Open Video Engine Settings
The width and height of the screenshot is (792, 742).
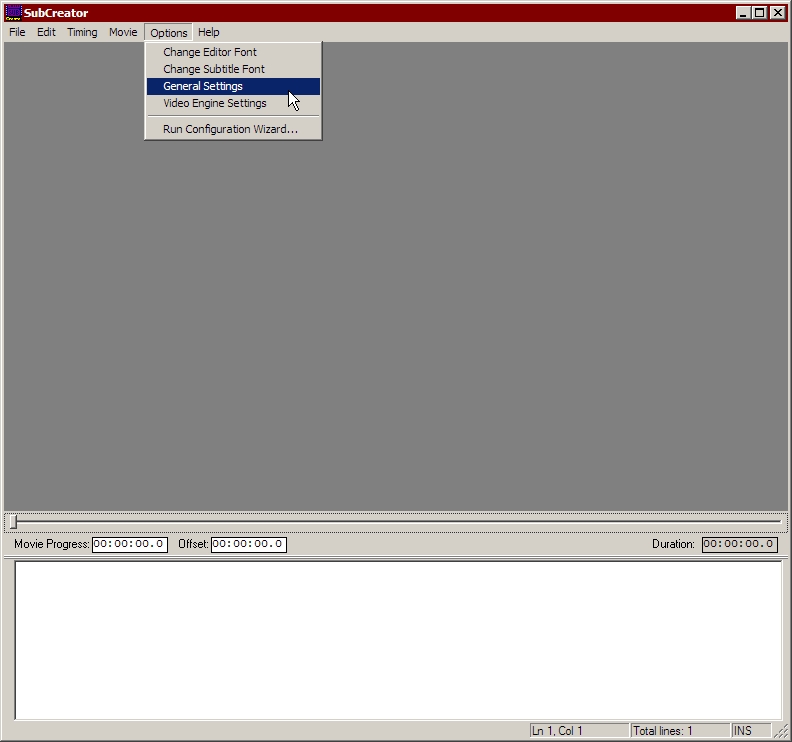pyautogui.click(x=233, y=104)
